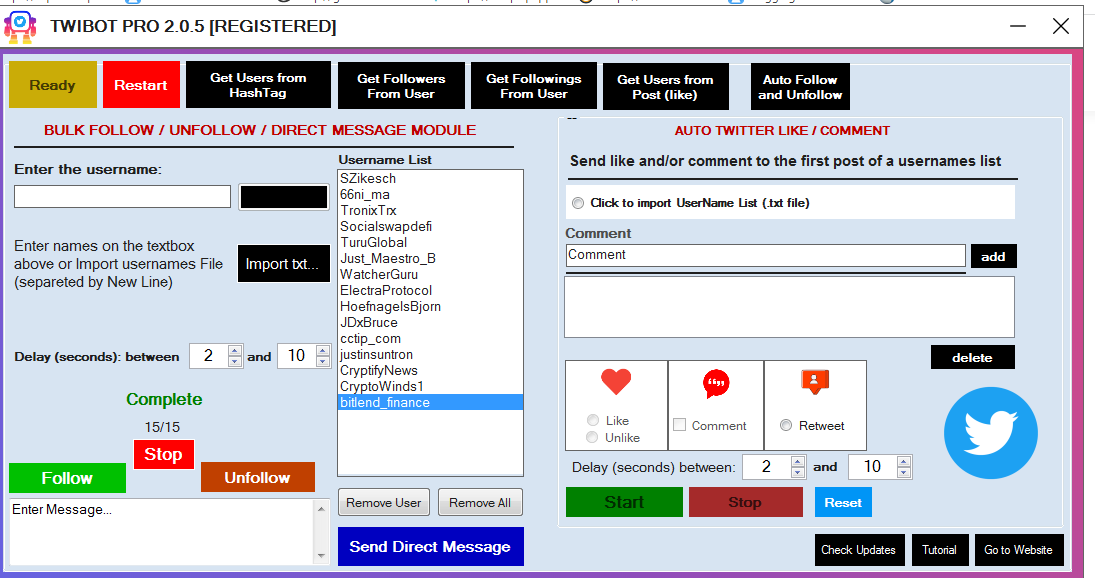Click the red Restart button
Image resolution: width=1095 pixels, height=578 pixels.
click(x=141, y=84)
